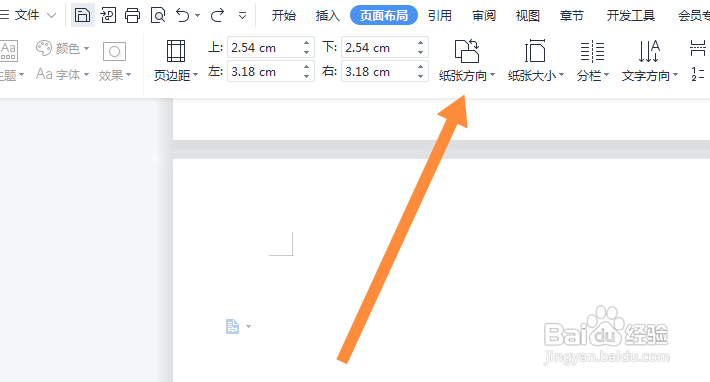Click the line numbers icon in ribbon
Screen dimensions: 710x382
[x=698, y=74]
